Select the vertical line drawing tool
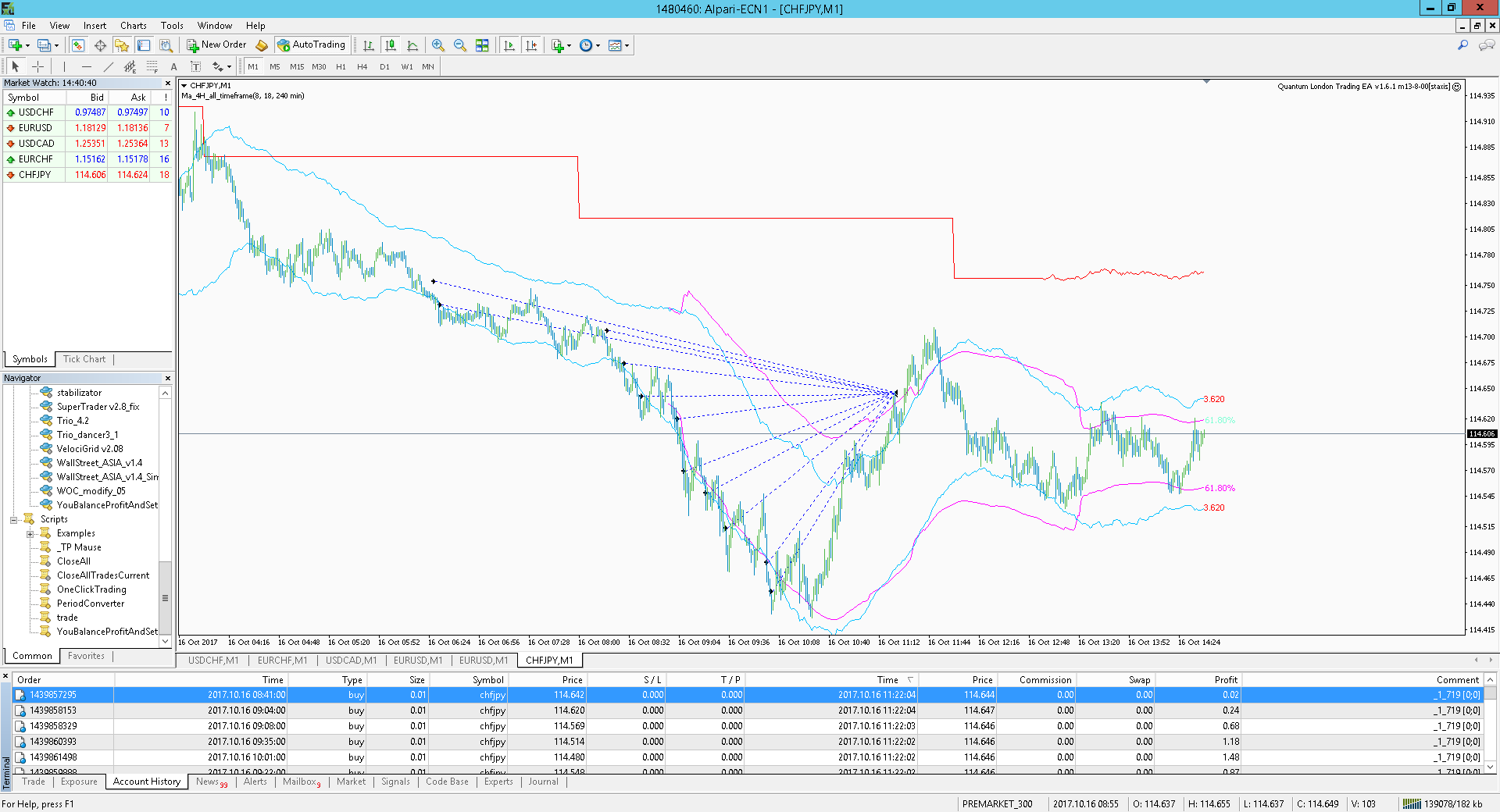The width and height of the screenshot is (1500, 812). pyautogui.click(x=65, y=66)
